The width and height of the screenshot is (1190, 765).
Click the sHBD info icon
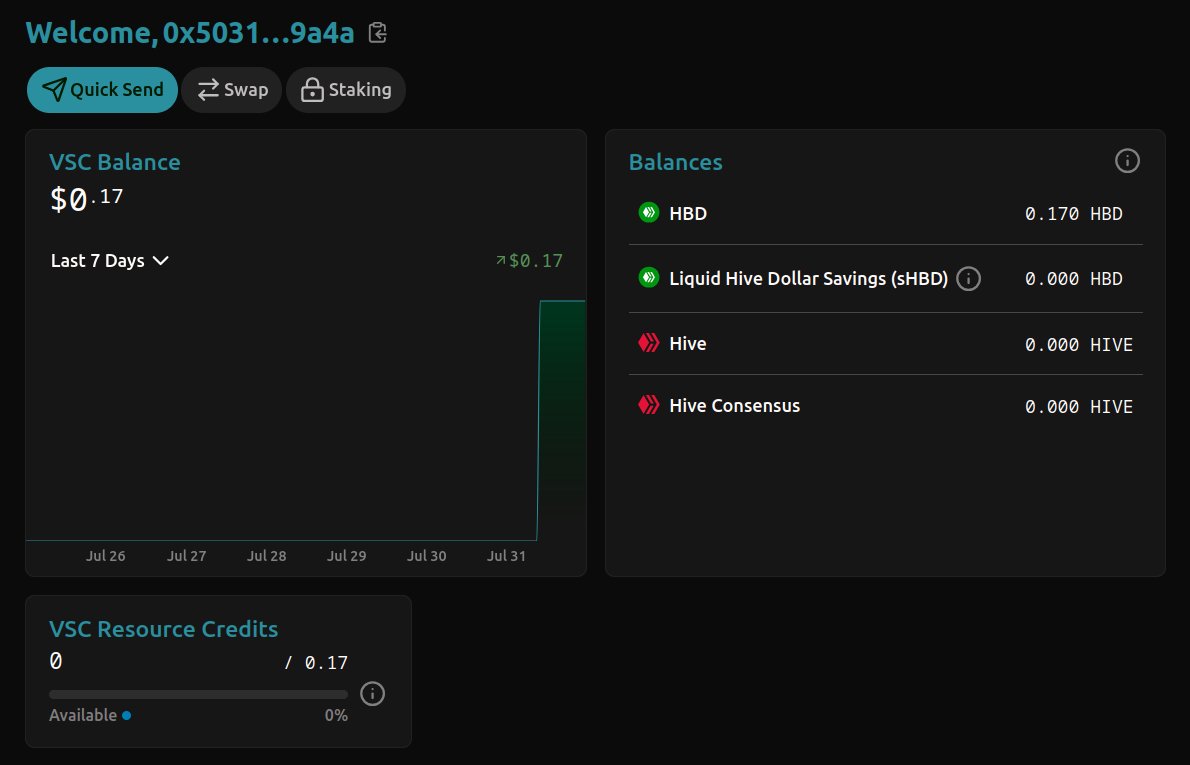pos(968,279)
